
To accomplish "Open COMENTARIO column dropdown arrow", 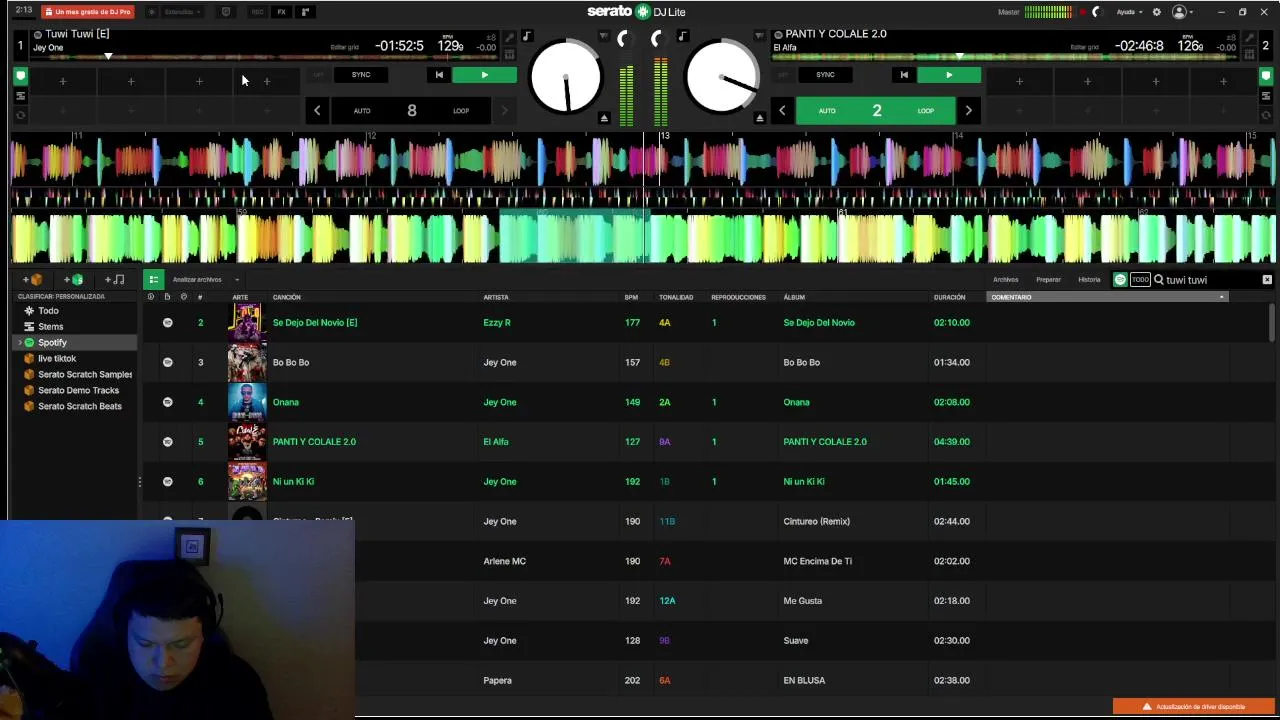I will point(1221,297).
